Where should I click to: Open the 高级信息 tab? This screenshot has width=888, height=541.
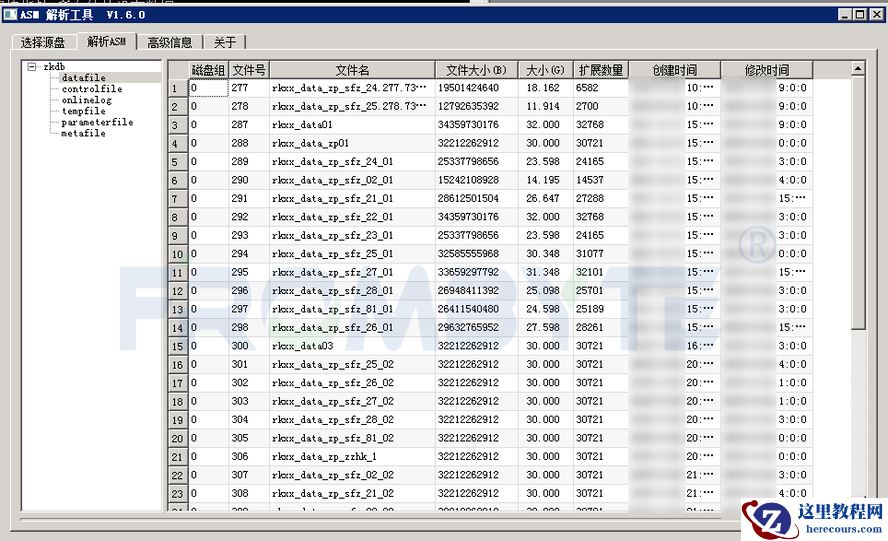169,42
